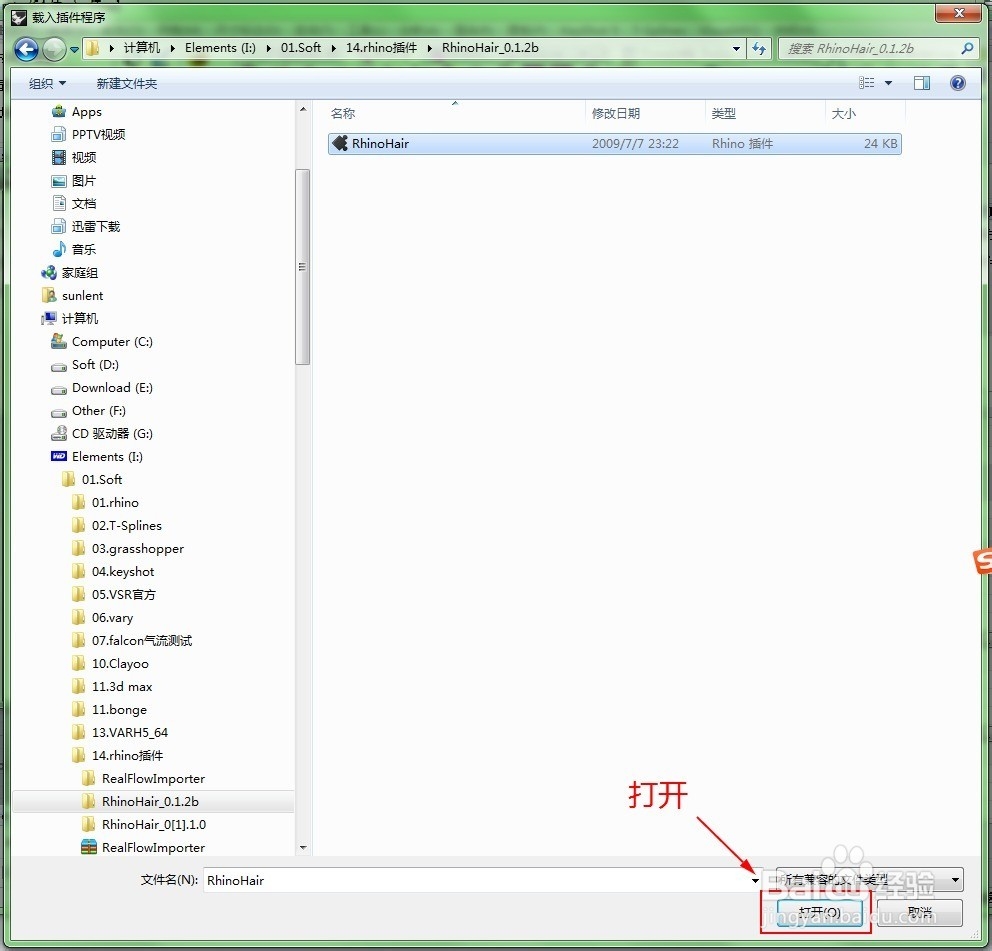992x951 pixels.
Task: Click navigation pane scroll down arrow
Action: (303, 847)
